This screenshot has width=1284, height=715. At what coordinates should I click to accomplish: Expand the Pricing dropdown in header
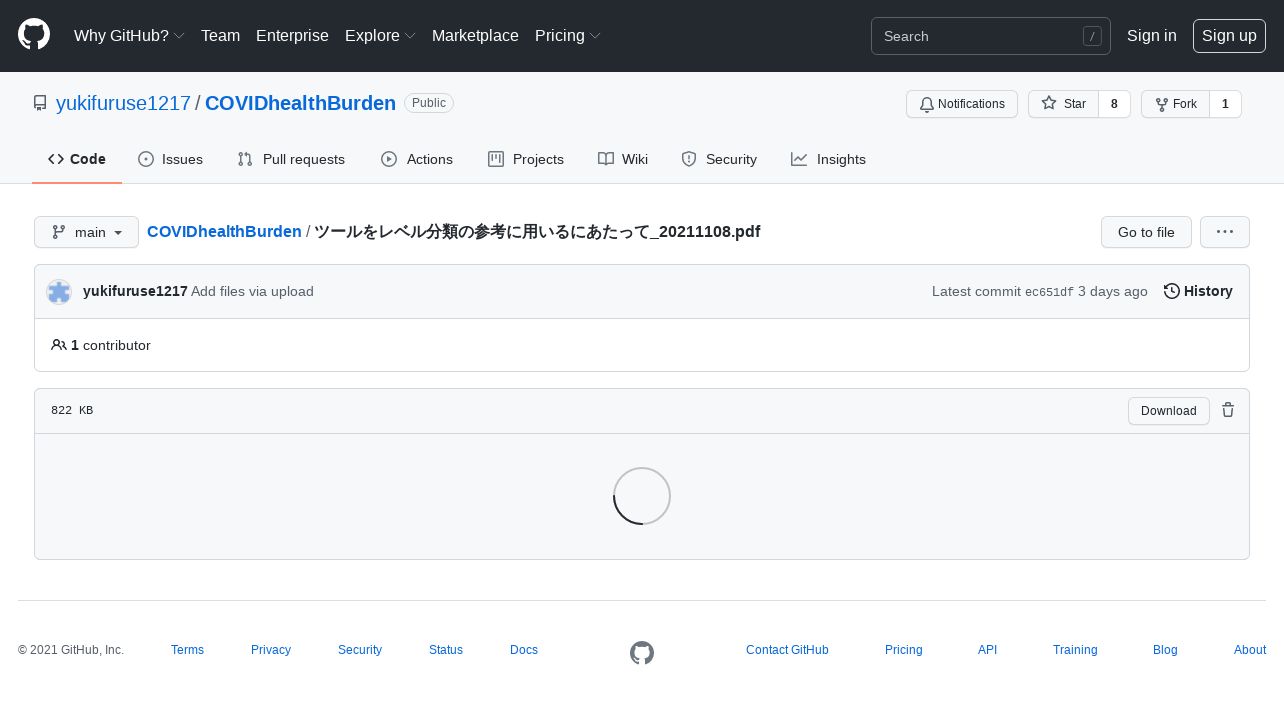[568, 35]
